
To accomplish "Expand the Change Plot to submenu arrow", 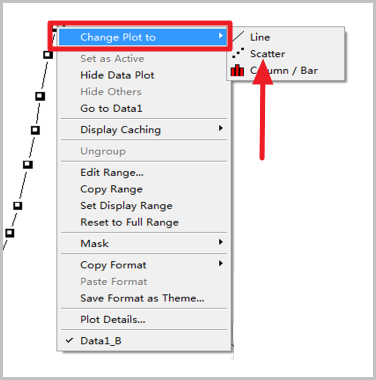I will pos(221,35).
